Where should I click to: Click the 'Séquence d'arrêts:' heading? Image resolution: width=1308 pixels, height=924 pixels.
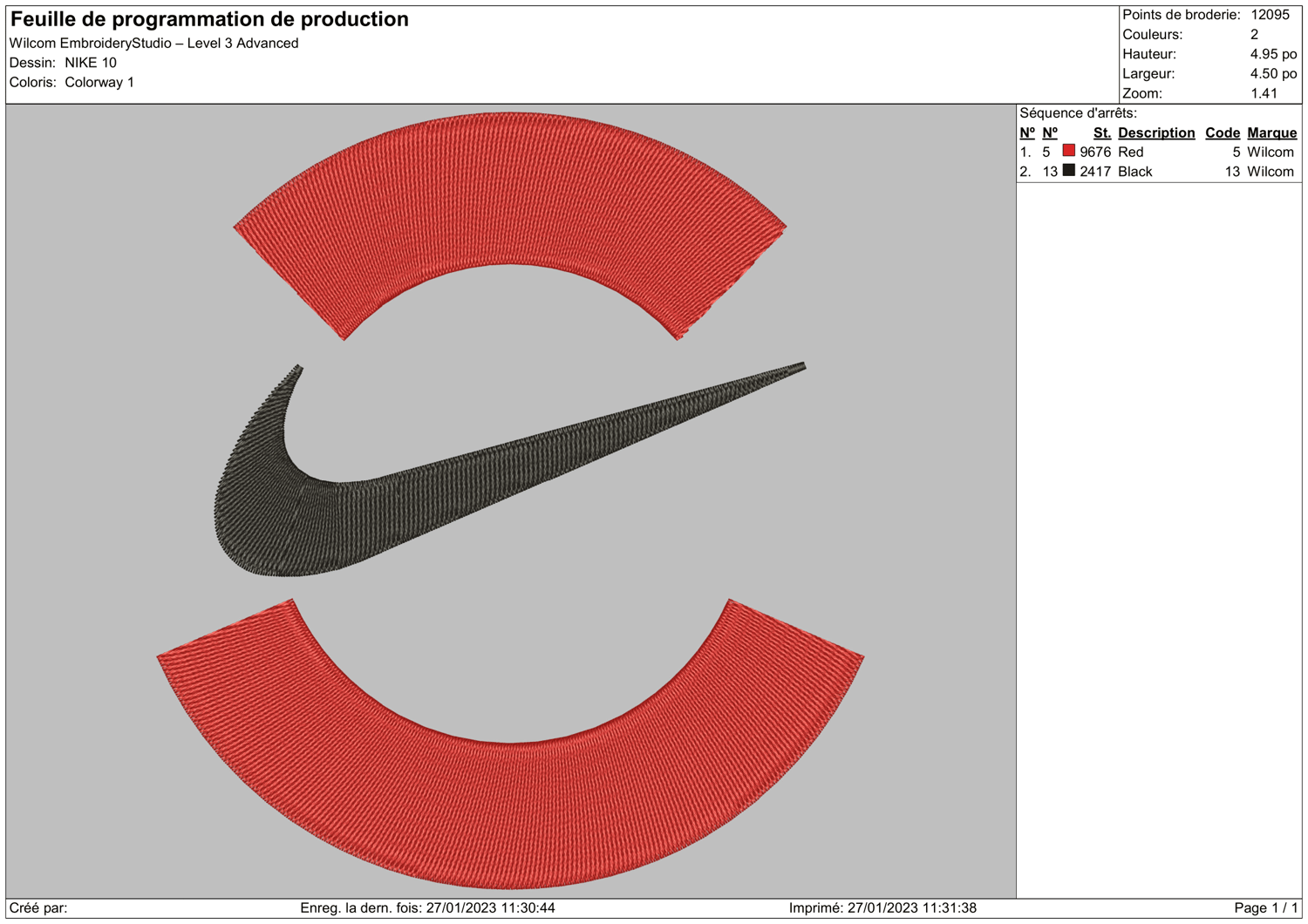coord(1078,113)
